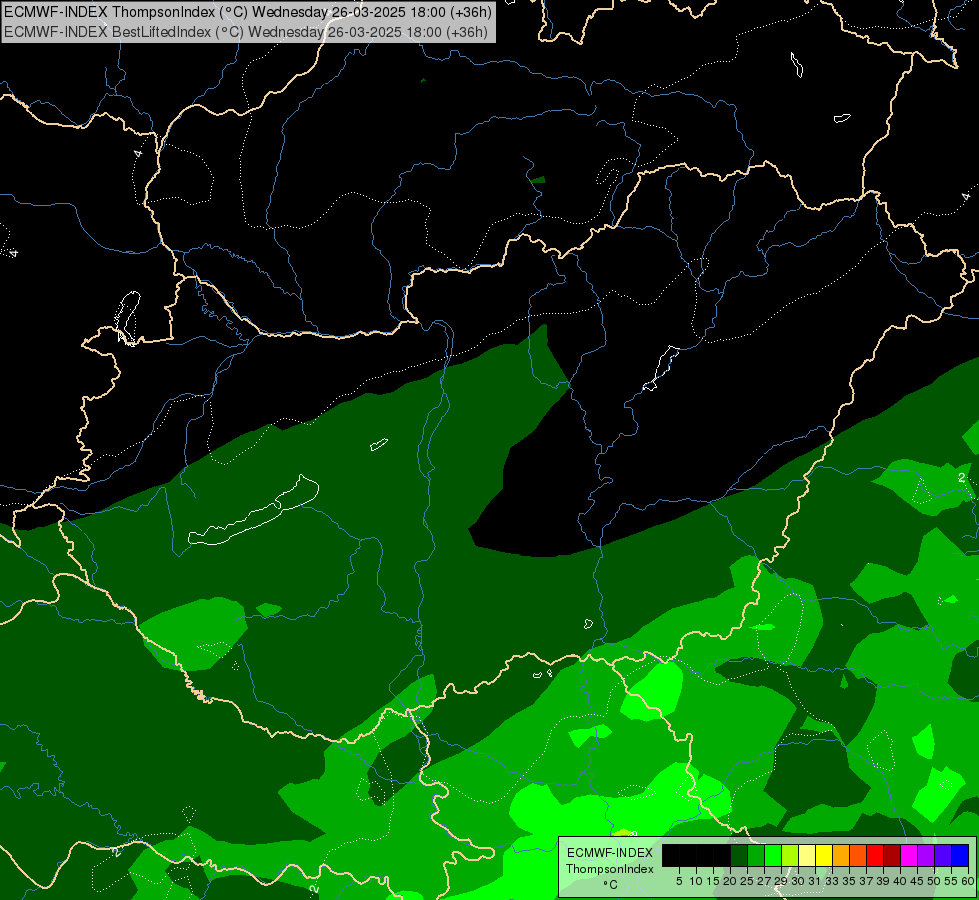Select the orange-red 35–37 legend swatch
979x900 pixels.
click(x=858, y=855)
